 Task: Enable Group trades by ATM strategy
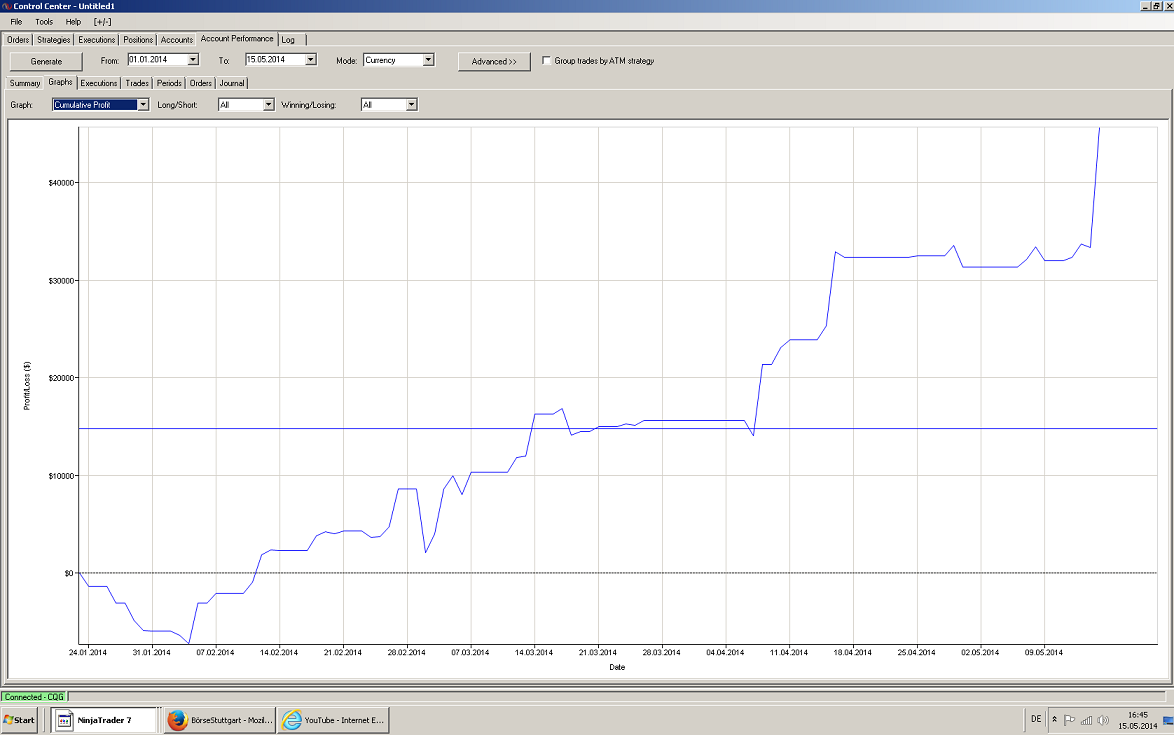tap(546, 61)
